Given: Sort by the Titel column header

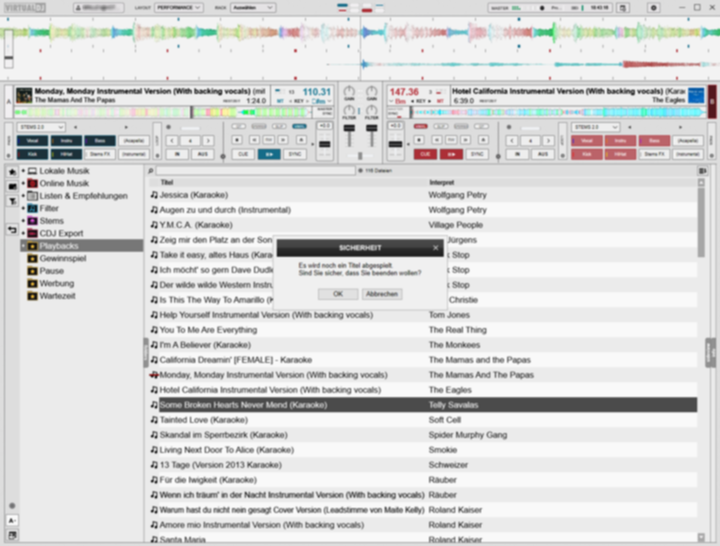Looking at the screenshot, I should (167, 182).
